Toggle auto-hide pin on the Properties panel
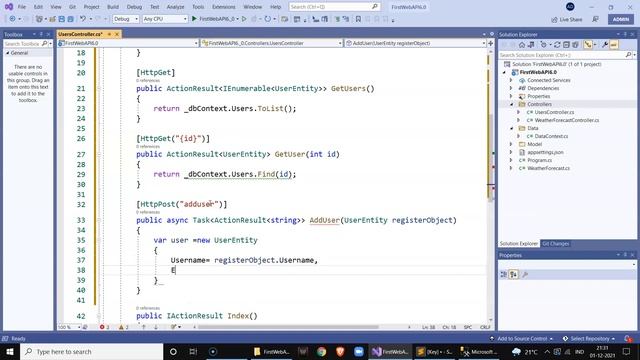The height and width of the screenshot is (360, 640). point(625,255)
